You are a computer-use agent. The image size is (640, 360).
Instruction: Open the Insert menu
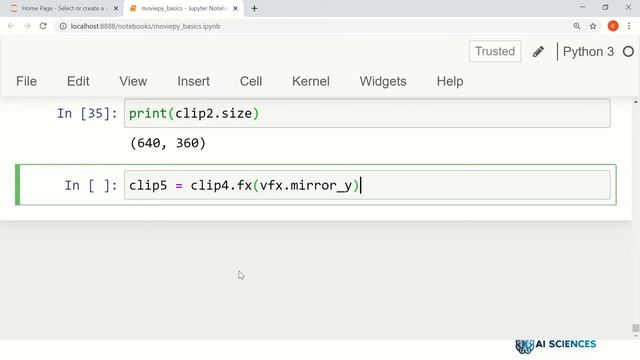[x=193, y=81]
